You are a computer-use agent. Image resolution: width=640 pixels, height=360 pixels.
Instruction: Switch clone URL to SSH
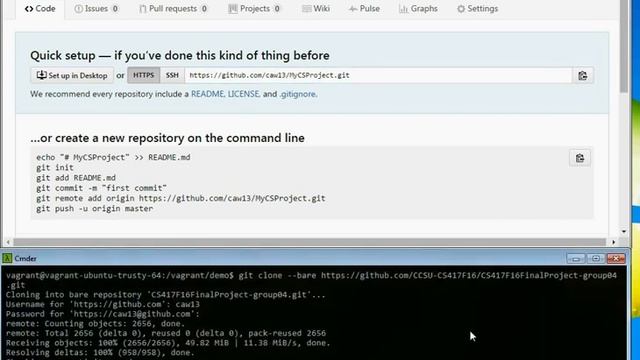(x=172, y=76)
